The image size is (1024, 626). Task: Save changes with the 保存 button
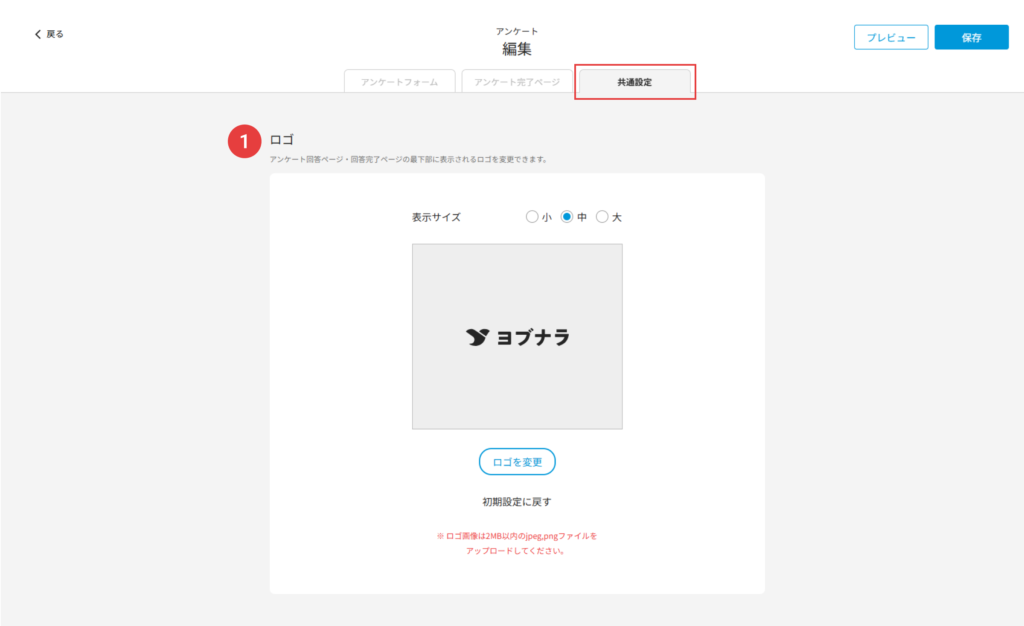coord(971,37)
